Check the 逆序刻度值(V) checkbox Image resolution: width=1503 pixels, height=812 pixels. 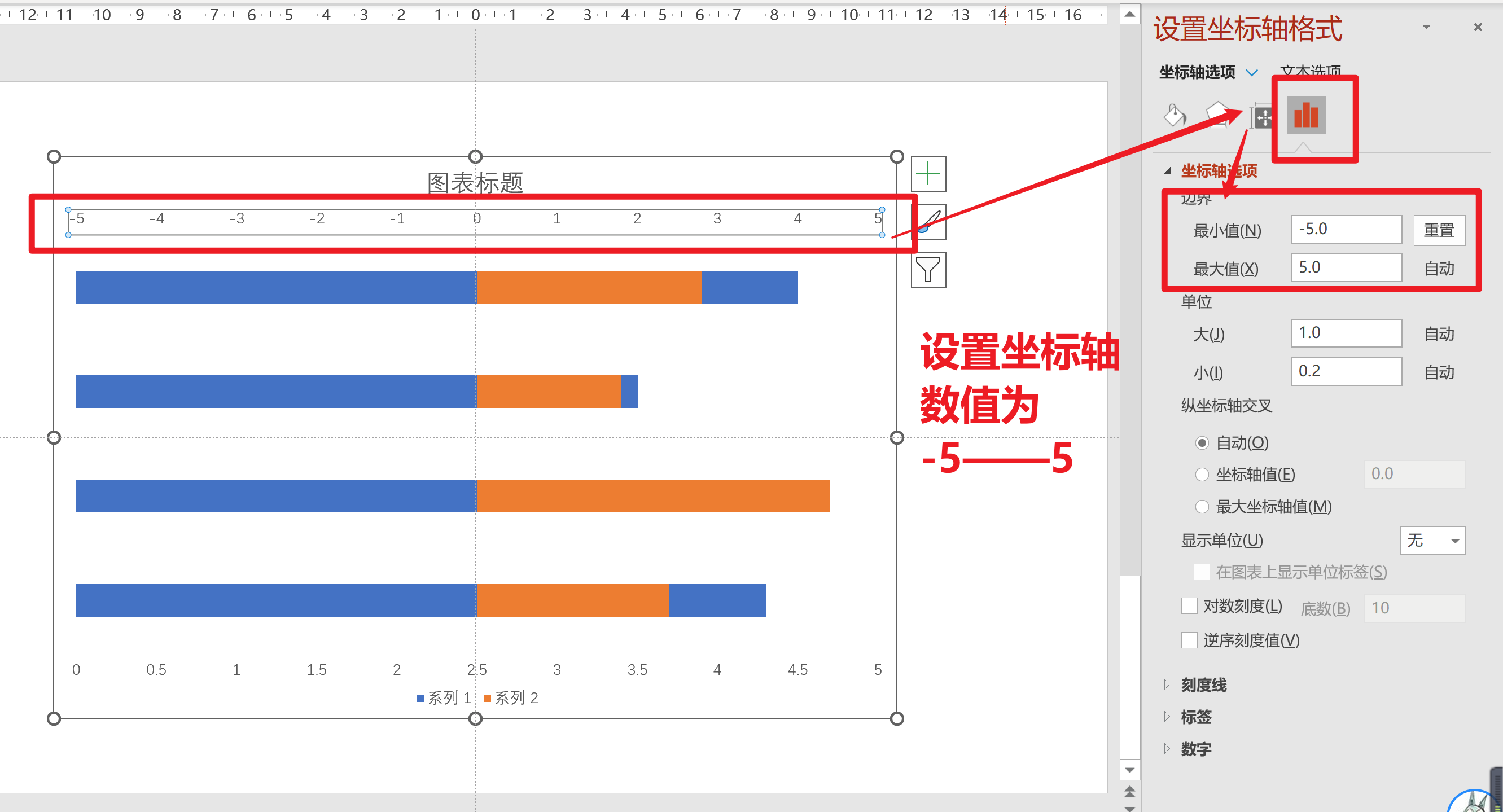1189,640
